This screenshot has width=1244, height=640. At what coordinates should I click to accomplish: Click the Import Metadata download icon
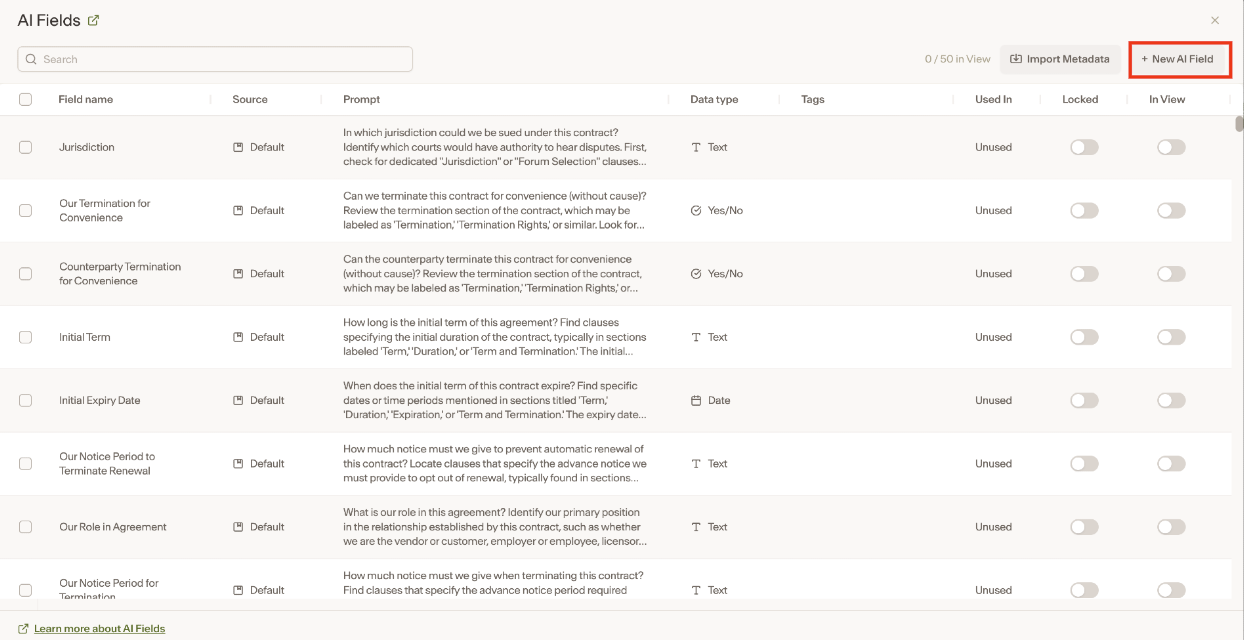[1016, 59]
